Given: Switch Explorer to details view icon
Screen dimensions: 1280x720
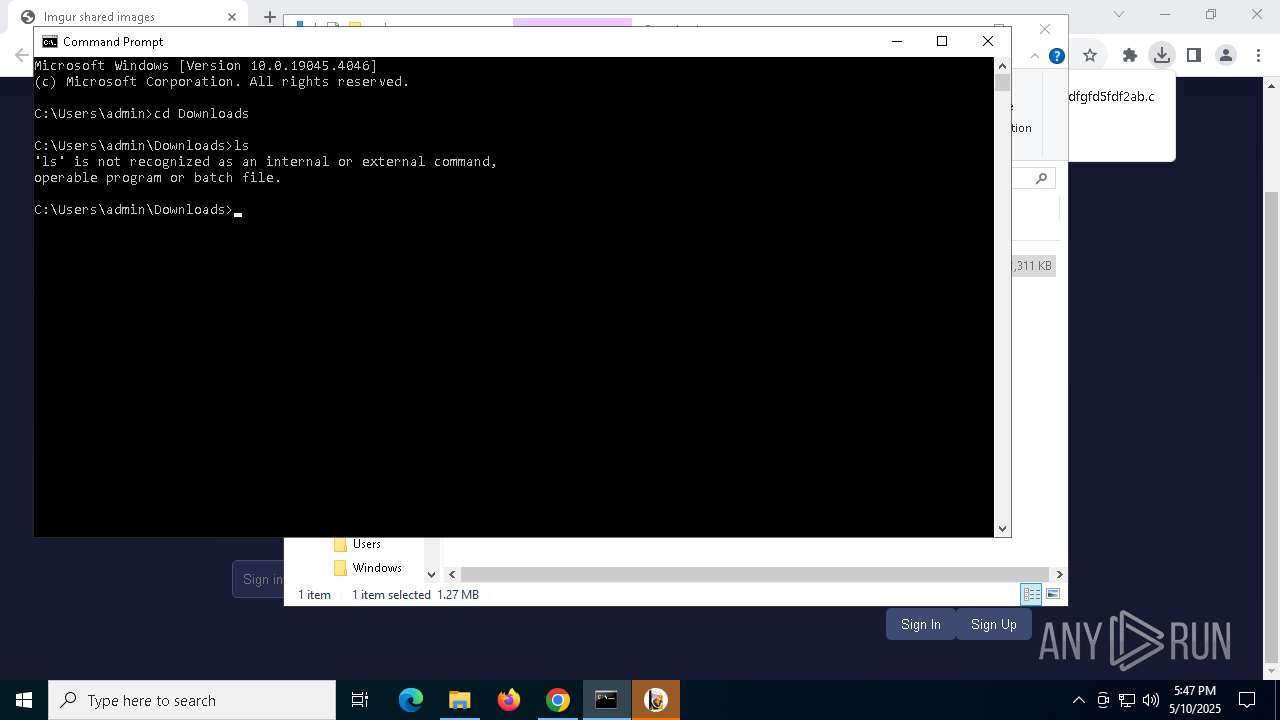Looking at the screenshot, I should coord(1031,594).
